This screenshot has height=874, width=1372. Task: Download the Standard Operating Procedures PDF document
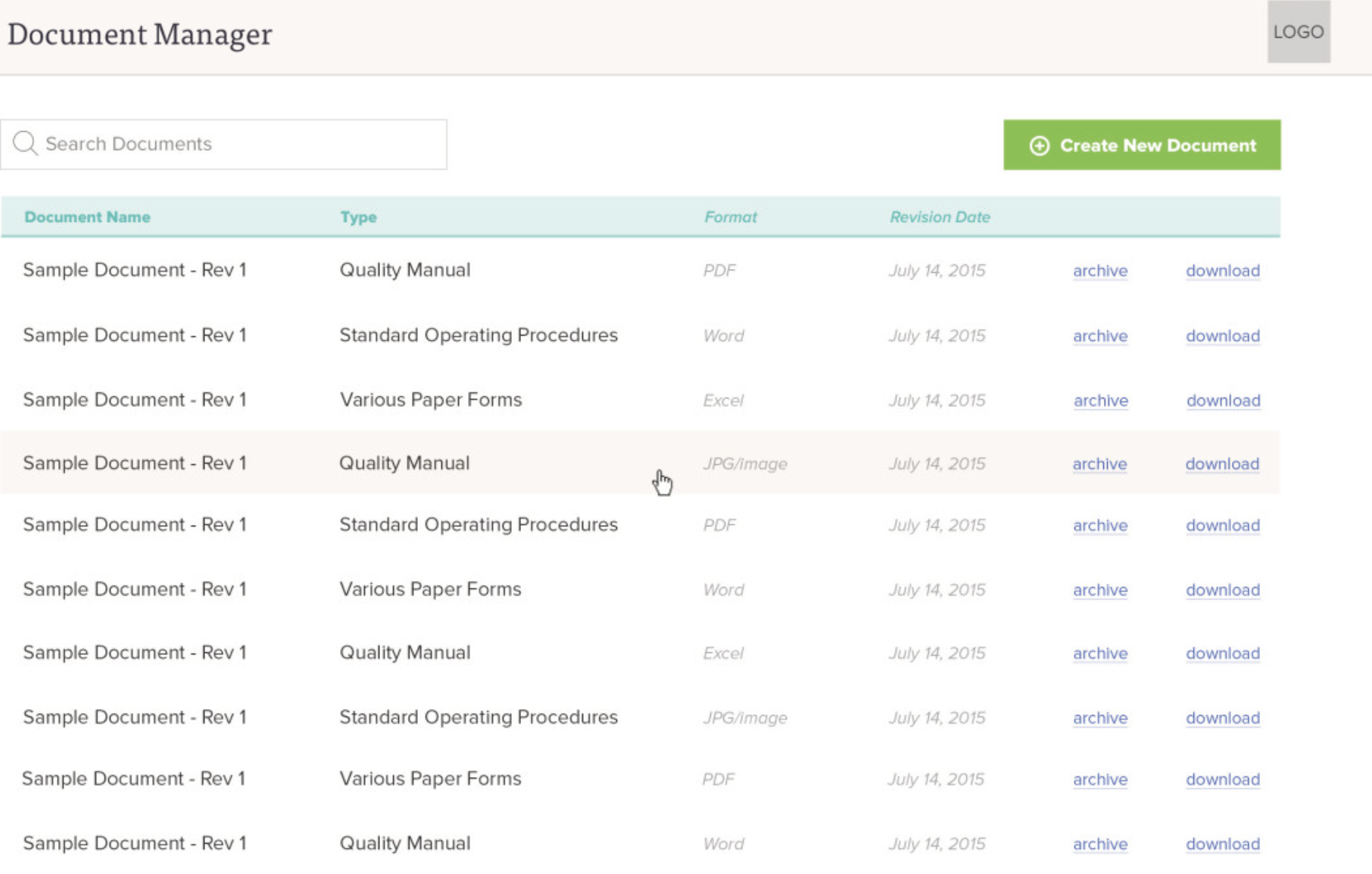[1223, 525]
